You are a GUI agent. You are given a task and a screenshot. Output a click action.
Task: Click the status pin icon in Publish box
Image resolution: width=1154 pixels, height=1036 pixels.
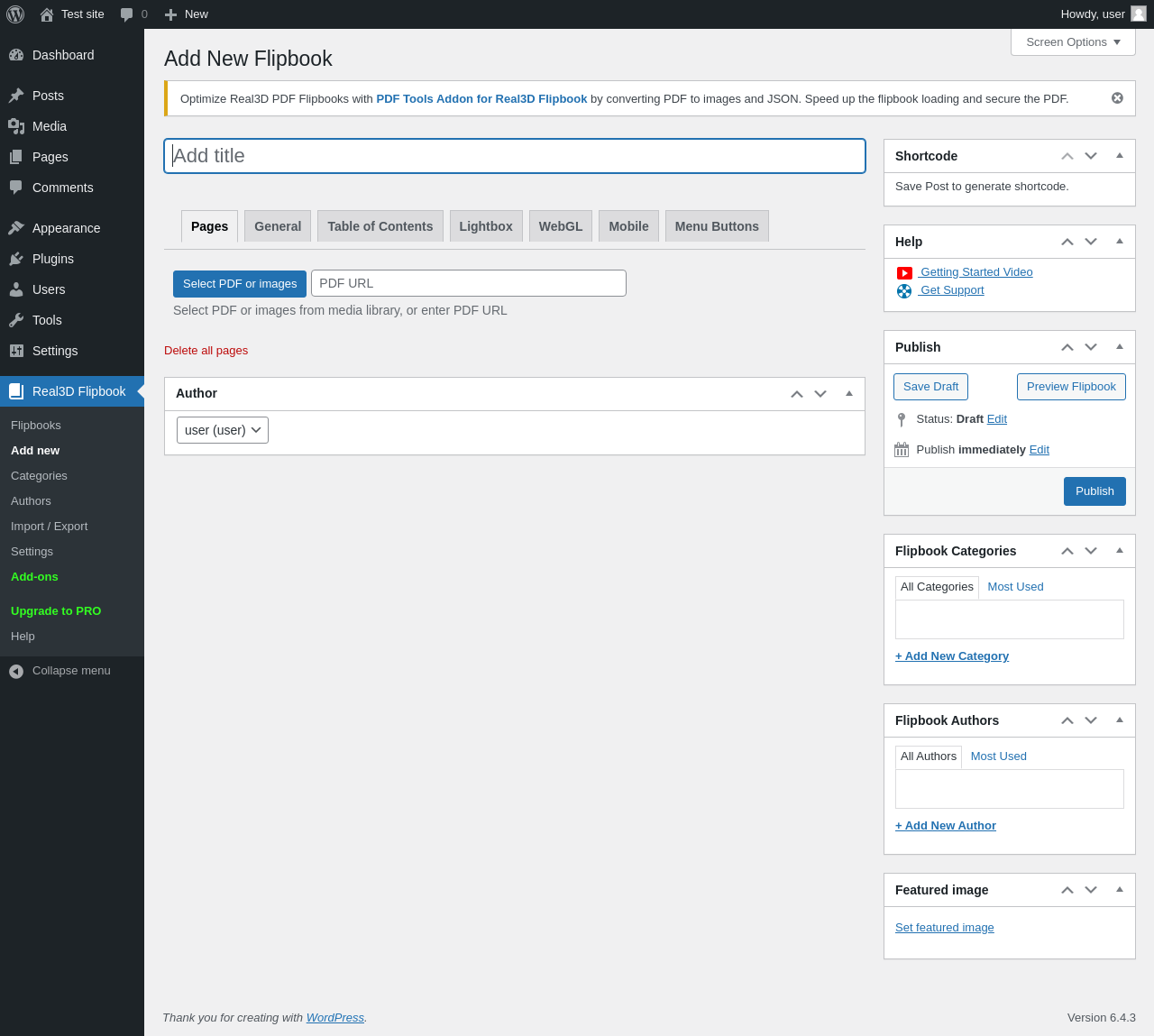click(x=902, y=420)
